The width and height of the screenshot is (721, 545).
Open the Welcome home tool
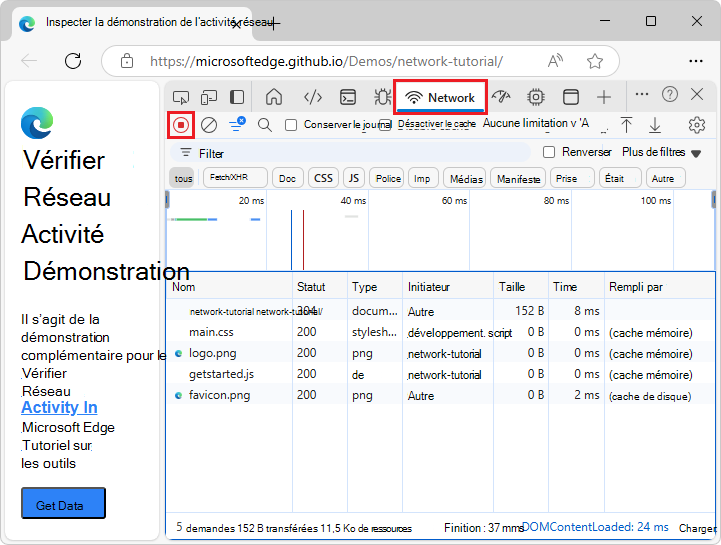[x=274, y=97]
